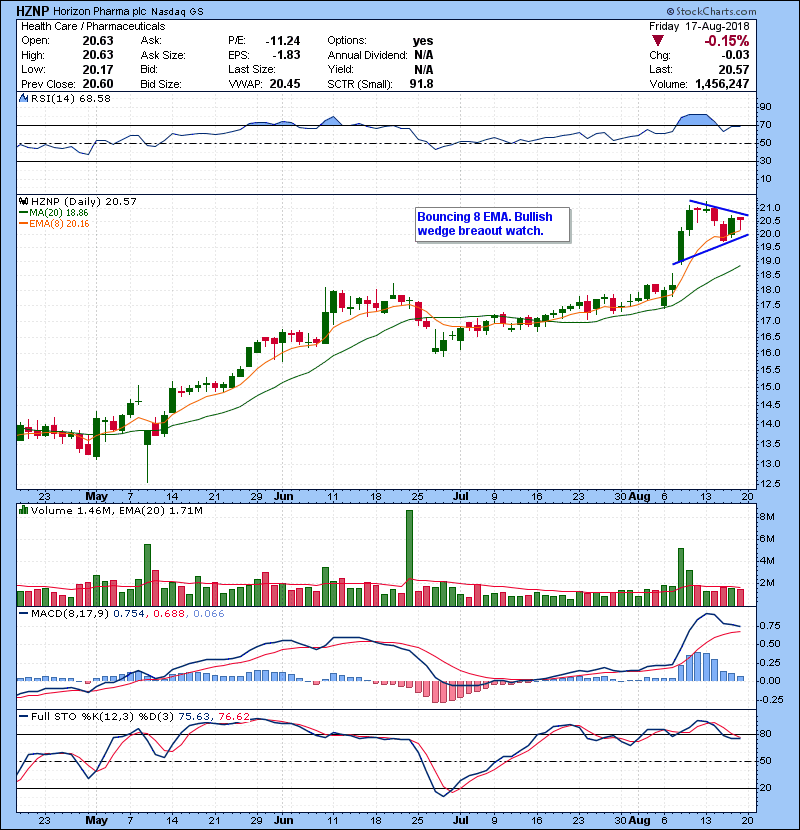The image size is (800, 830).
Task: Click the candlestick icon beside HZNP (Daily)
Action: 24,201
